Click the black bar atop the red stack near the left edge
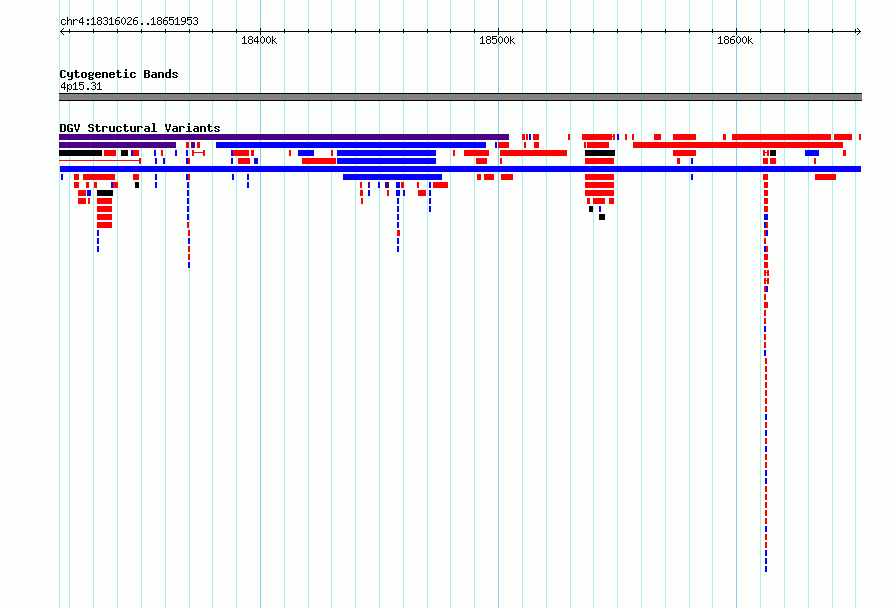The width and height of the screenshot is (890, 608). tap(105, 193)
